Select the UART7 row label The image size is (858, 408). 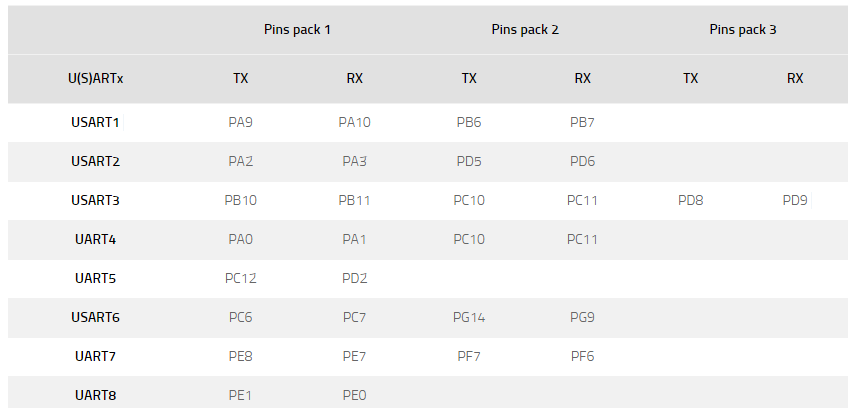tap(95, 356)
